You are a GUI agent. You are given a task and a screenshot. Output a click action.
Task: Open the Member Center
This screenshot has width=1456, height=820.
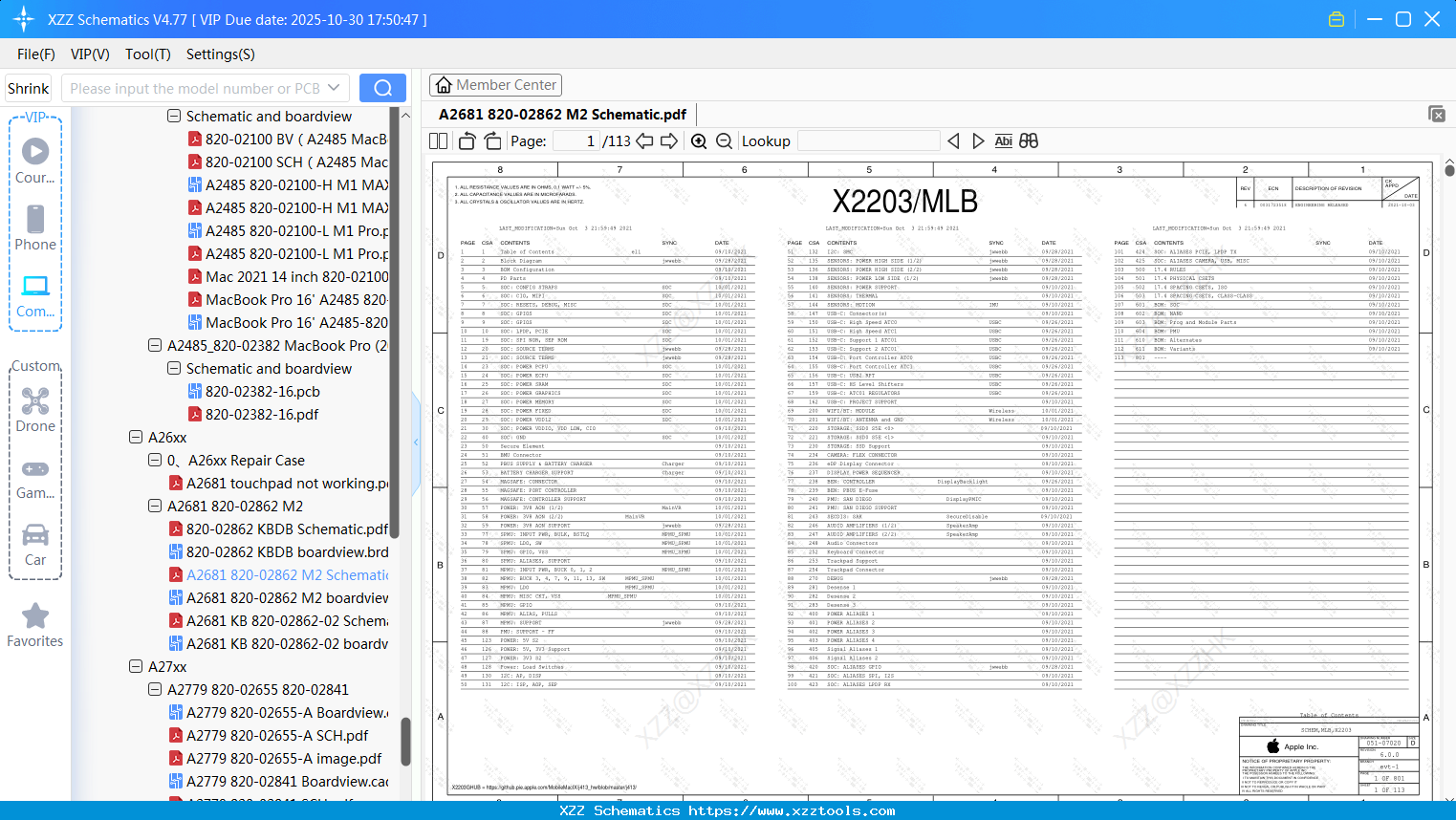pos(495,85)
